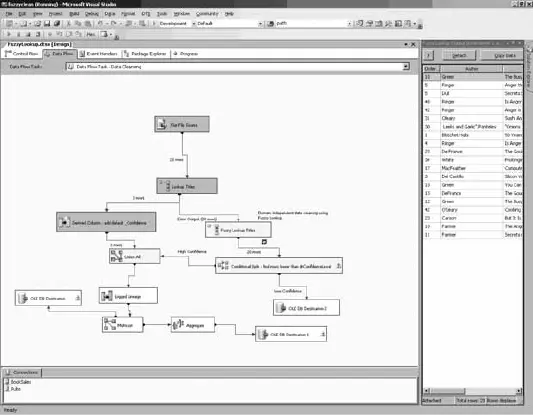Click the path search input field
Viewport: 533px width, 415px height.
tap(311, 23)
